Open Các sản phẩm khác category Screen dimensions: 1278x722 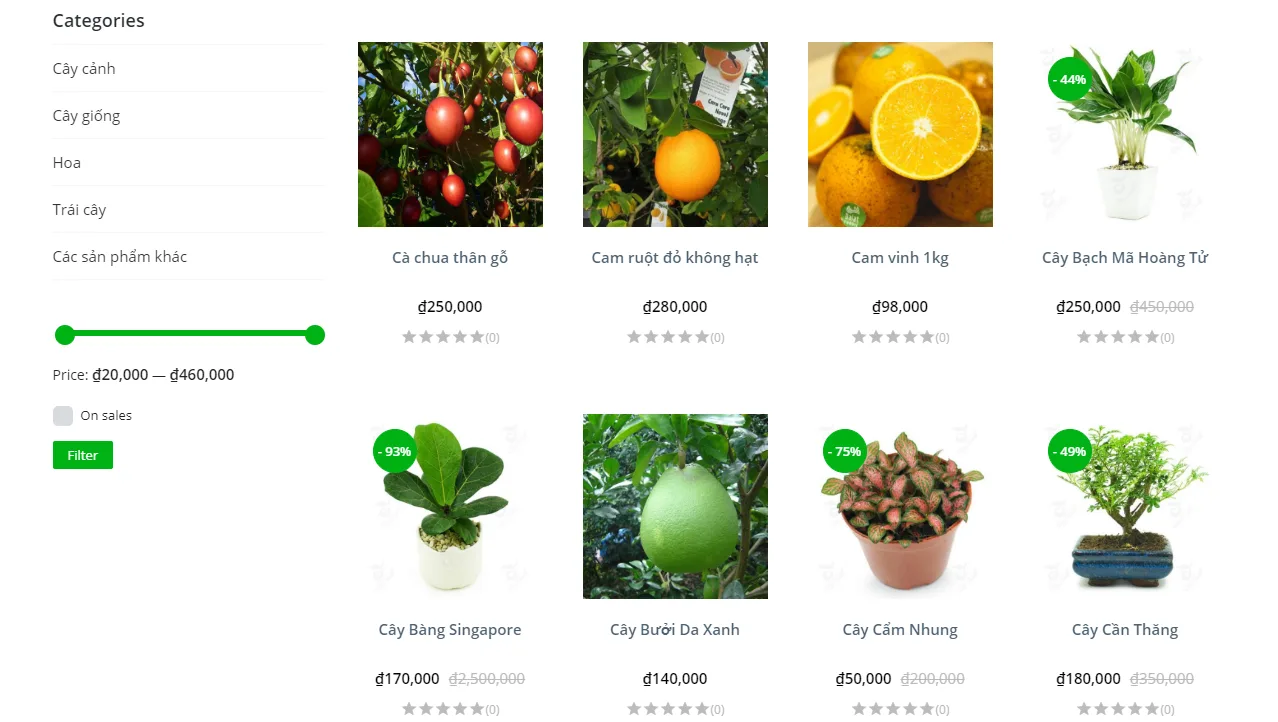(x=120, y=257)
